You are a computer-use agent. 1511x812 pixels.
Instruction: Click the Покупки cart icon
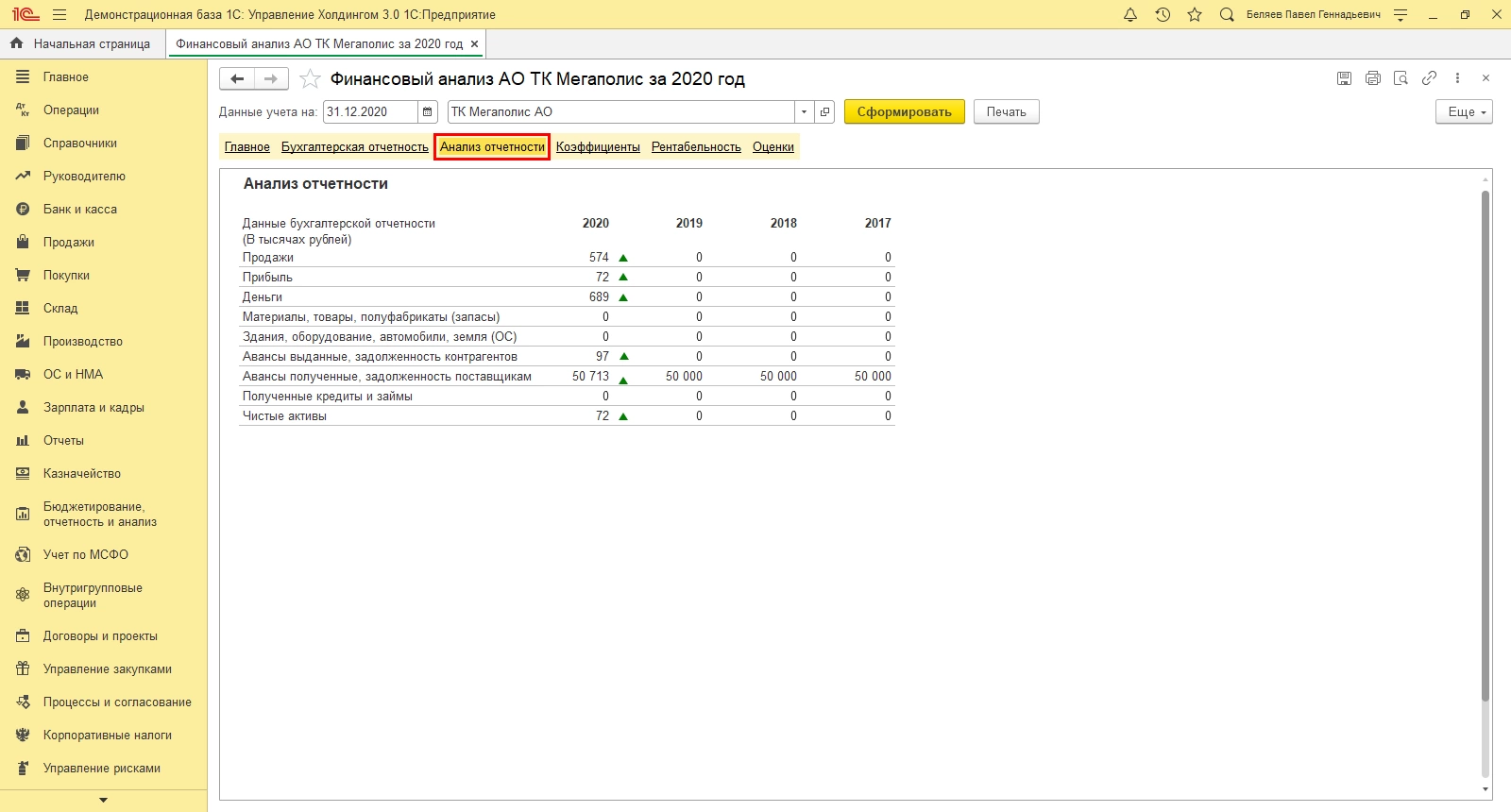pos(23,276)
